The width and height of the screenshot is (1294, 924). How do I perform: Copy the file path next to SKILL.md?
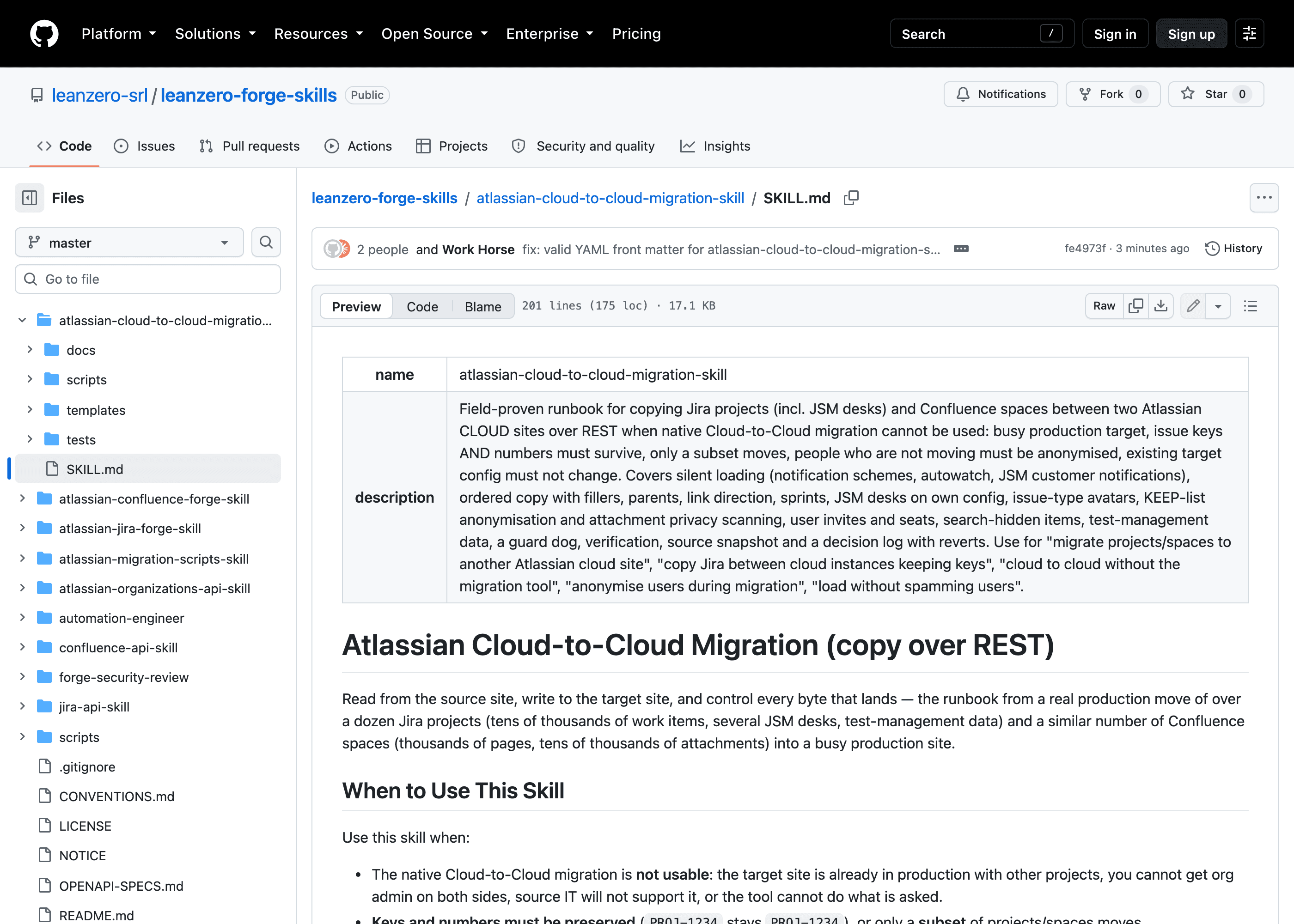pos(851,198)
